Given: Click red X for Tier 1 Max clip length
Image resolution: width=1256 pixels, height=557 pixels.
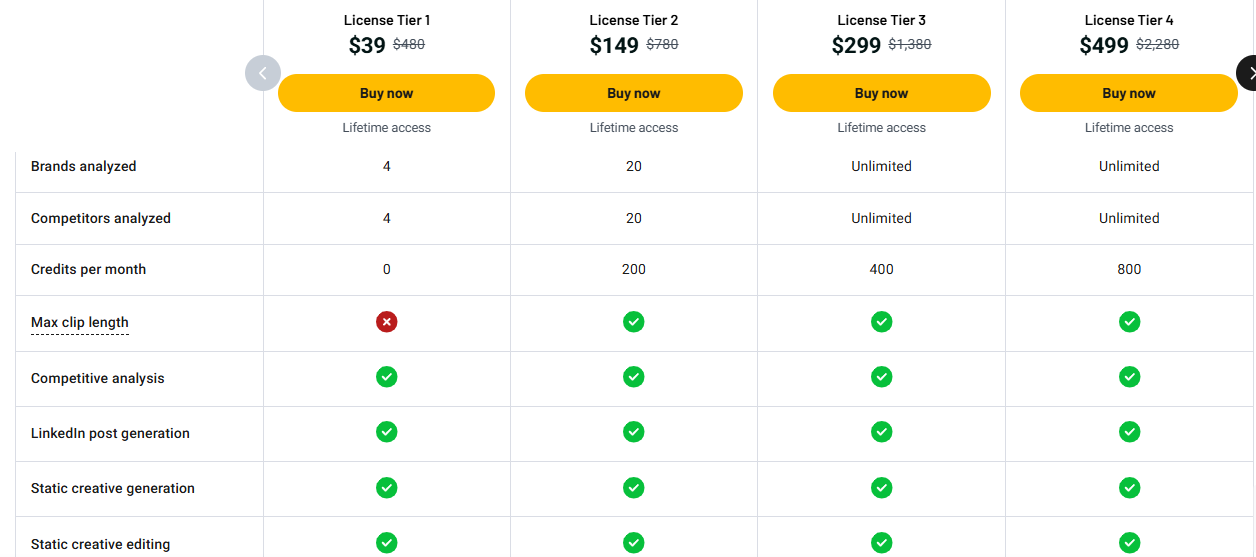Looking at the screenshot, I should (x=387, y=322).
